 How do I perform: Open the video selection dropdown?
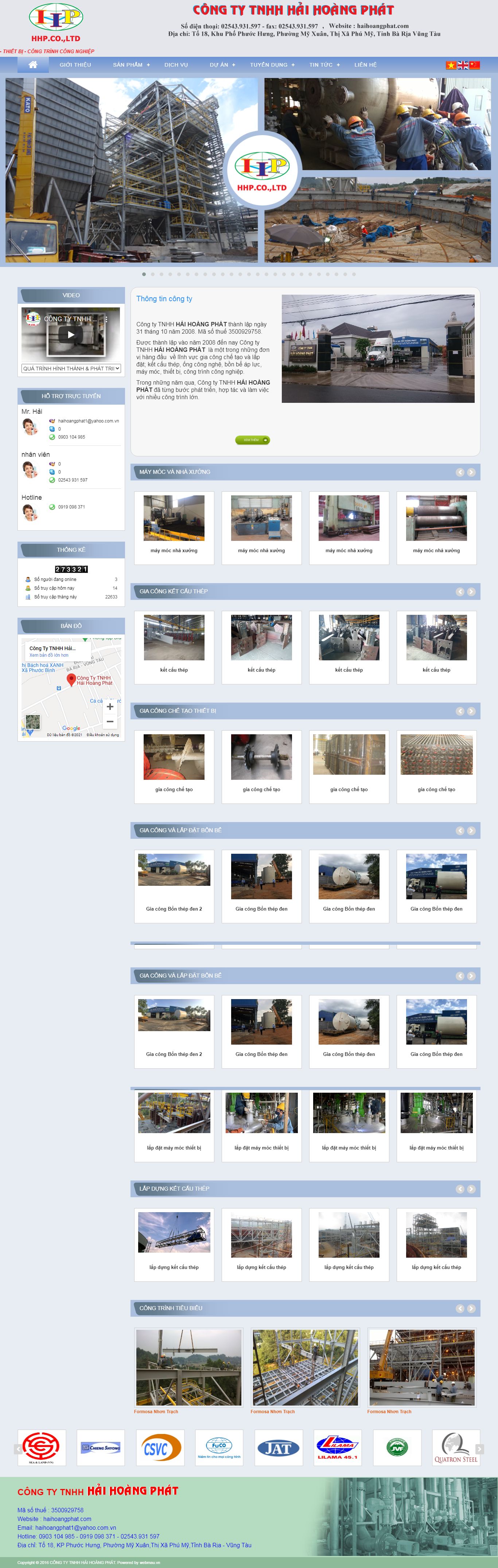tap(71, 368)
